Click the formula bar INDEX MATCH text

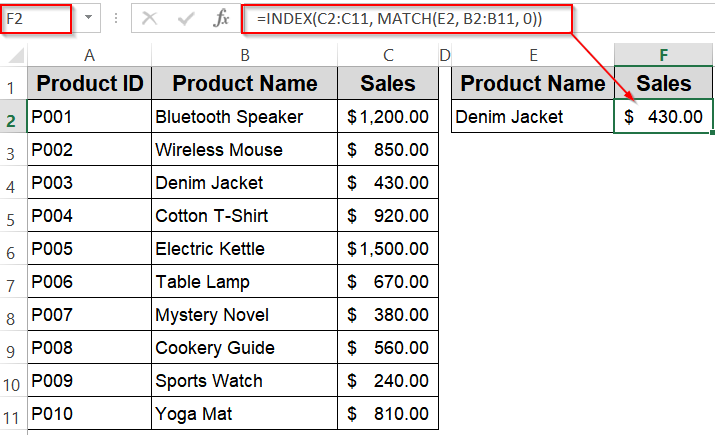[x=398, y=18]
